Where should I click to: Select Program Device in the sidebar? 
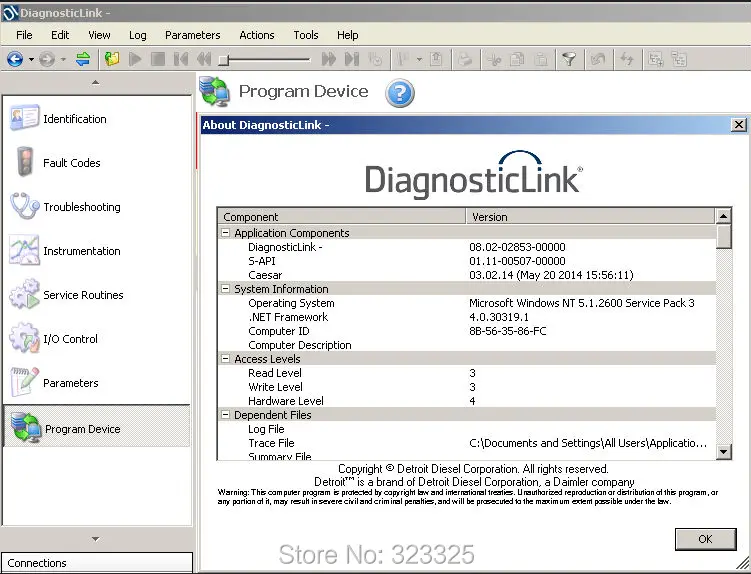(x=97, y=426)
